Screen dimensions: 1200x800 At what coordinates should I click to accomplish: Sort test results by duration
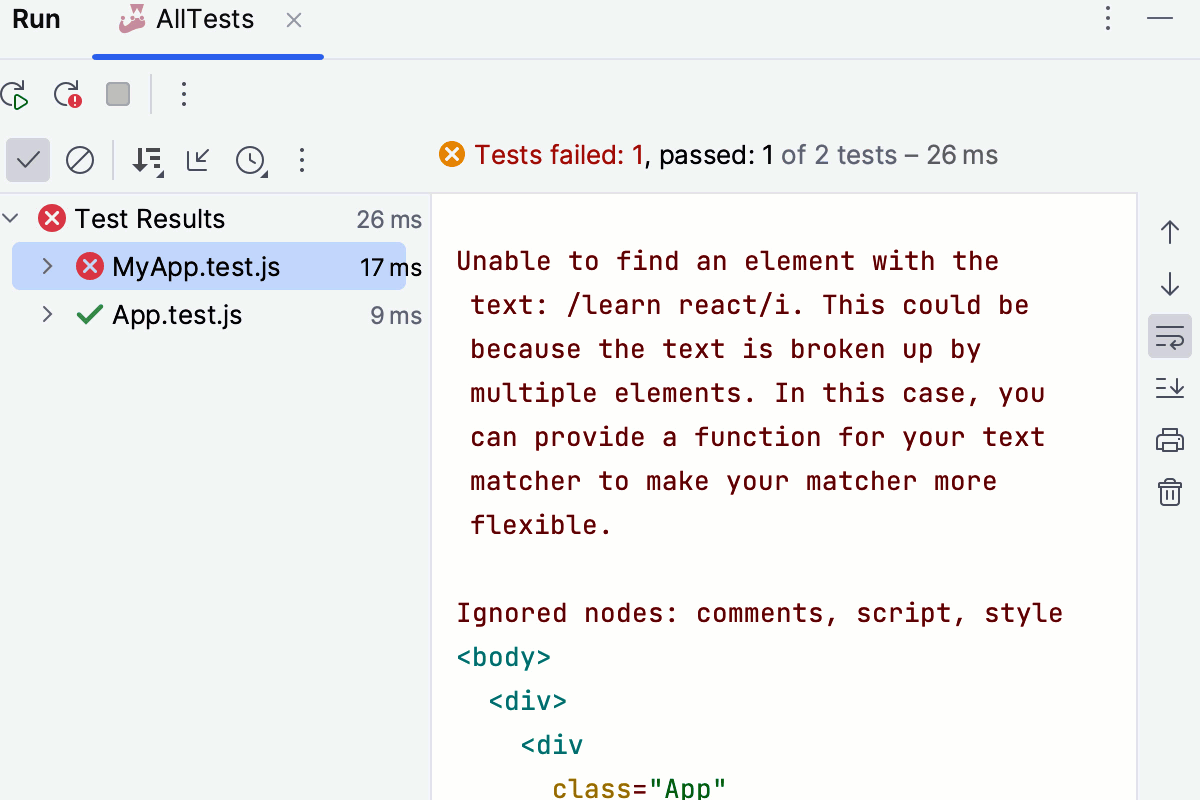tap(148, 160)
